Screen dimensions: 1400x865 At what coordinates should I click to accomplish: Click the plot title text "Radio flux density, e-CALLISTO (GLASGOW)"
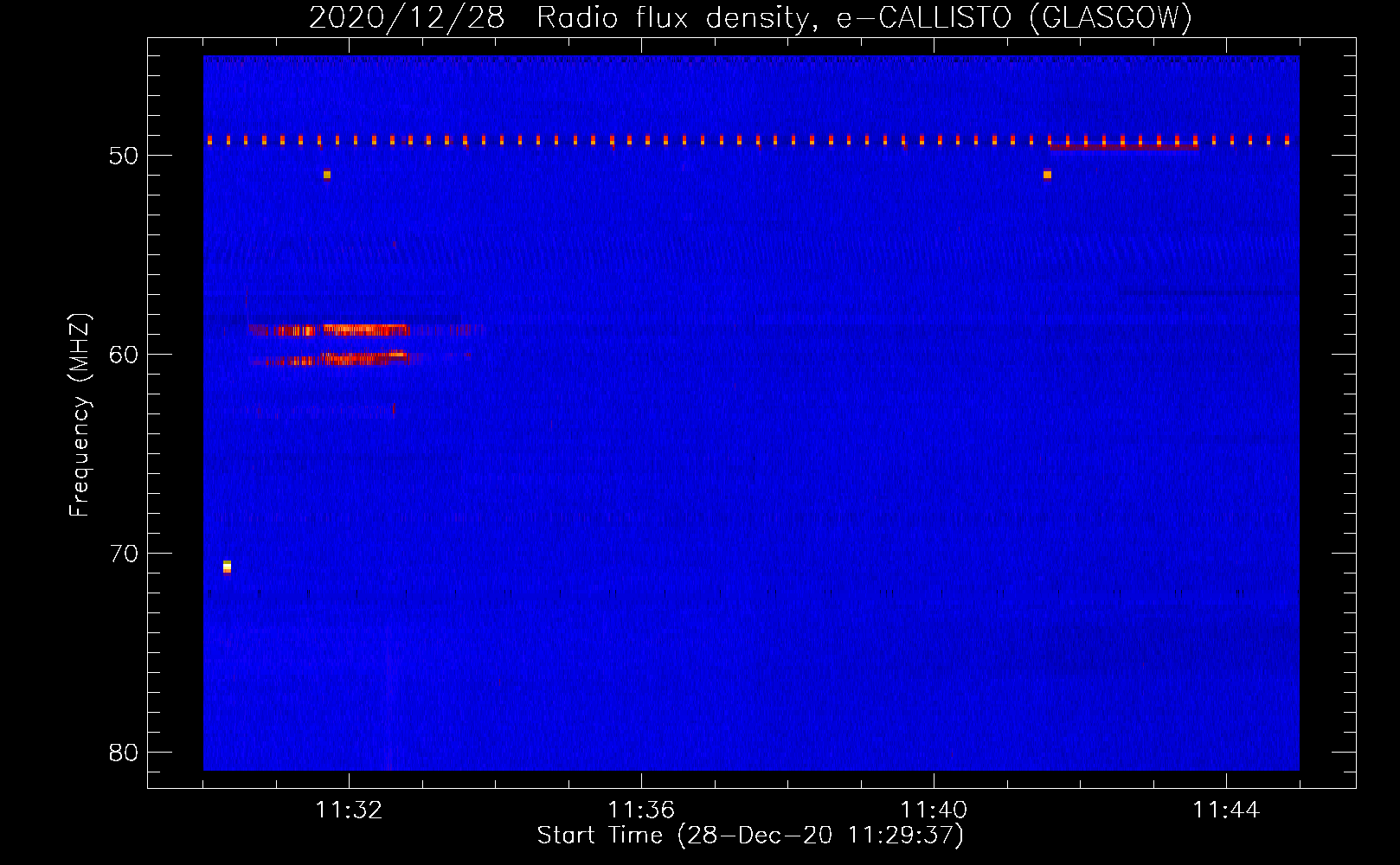[x=864, y=17]
